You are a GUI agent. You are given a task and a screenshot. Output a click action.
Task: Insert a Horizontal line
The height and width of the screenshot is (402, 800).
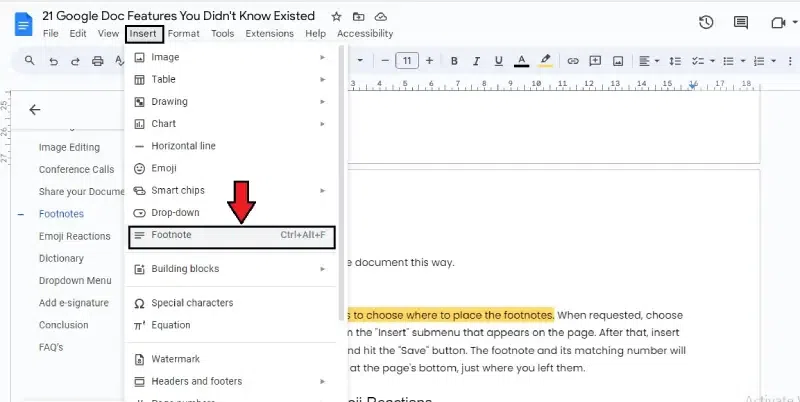click(x=230, y=146)
